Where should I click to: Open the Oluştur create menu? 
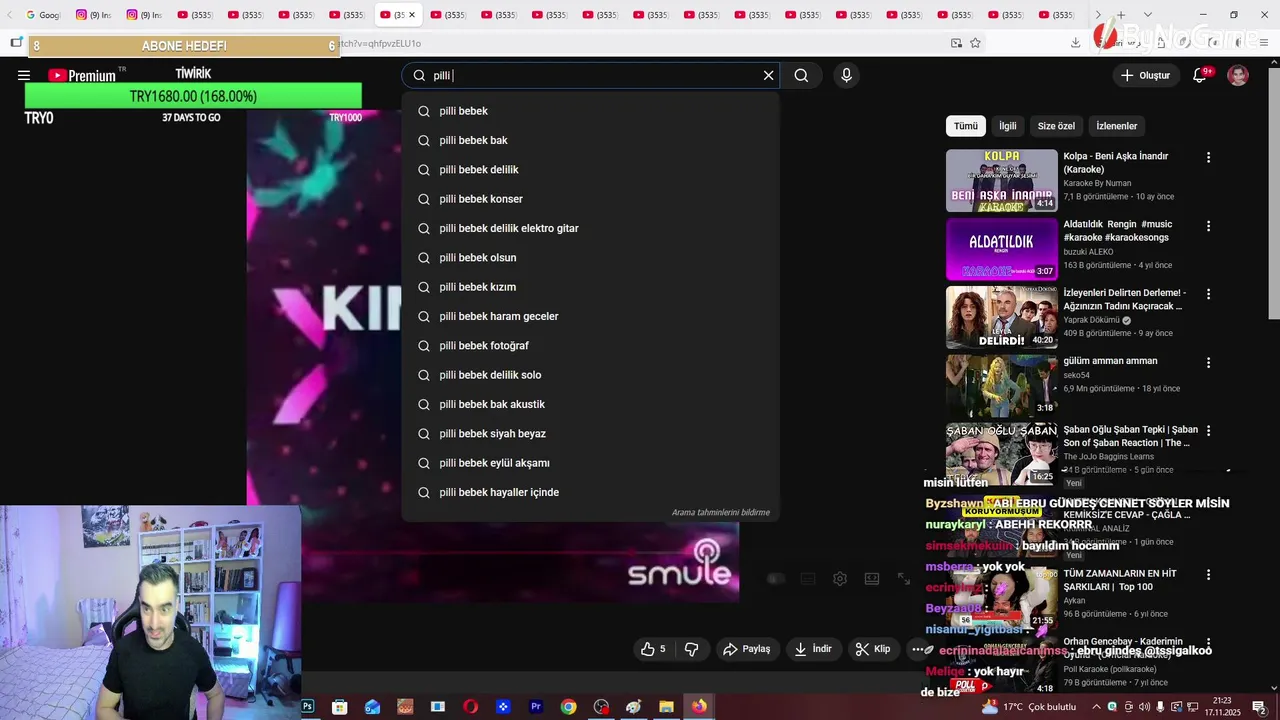(1145, 75)
